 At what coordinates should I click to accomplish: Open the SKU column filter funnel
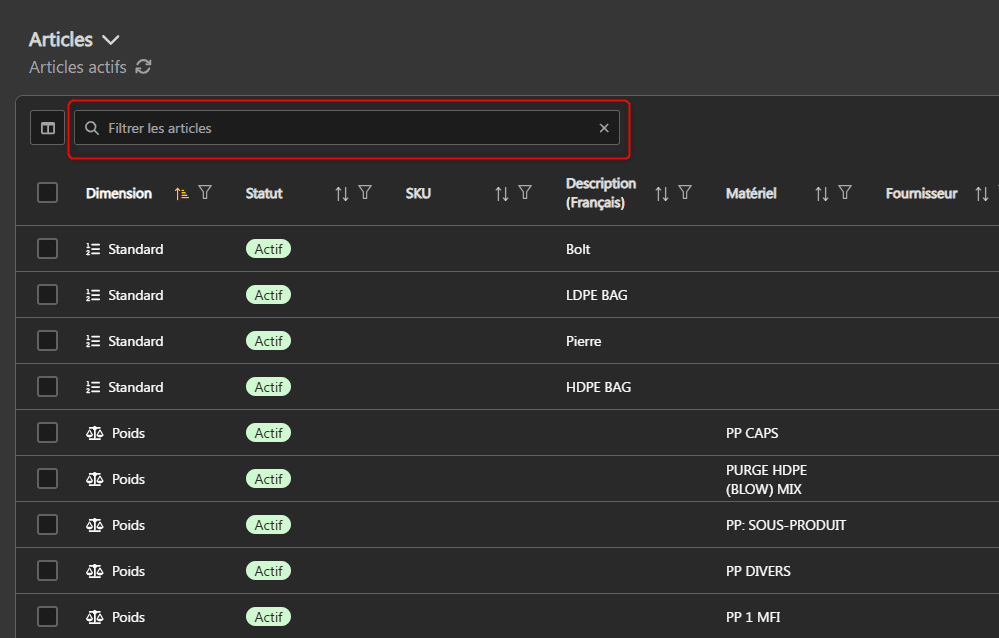[x=525, y=193]
